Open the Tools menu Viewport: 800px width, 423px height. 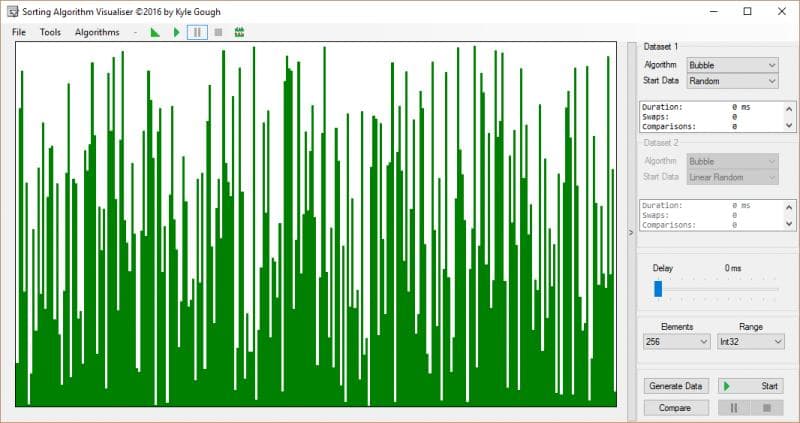coord(50,32)
